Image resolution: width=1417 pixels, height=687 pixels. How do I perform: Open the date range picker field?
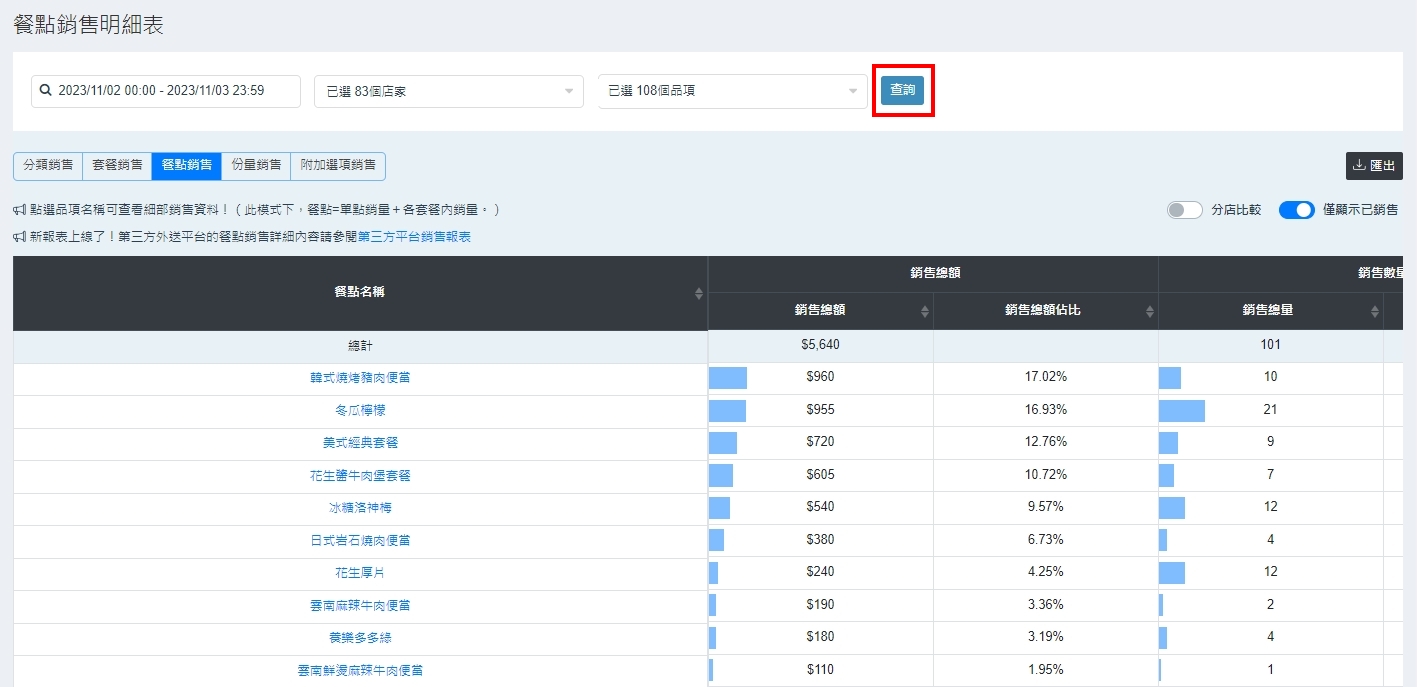click(x=166, y=91)
